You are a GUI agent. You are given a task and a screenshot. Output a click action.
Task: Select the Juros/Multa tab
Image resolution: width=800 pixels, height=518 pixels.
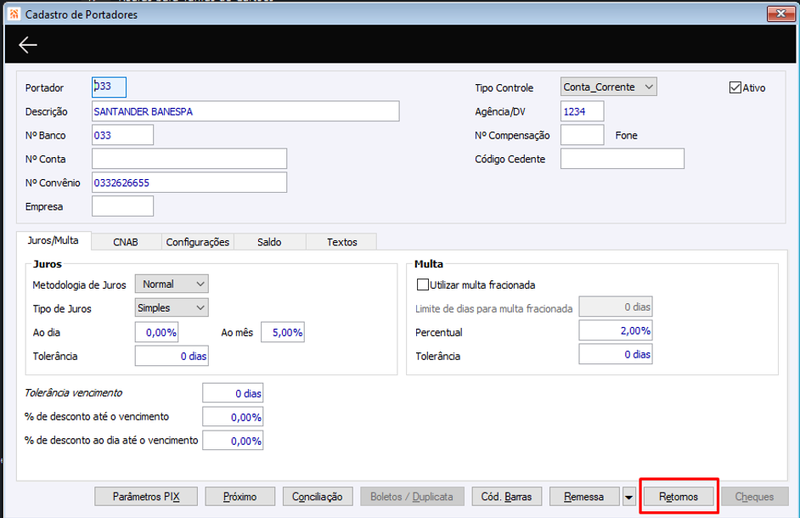click(53, 240)
